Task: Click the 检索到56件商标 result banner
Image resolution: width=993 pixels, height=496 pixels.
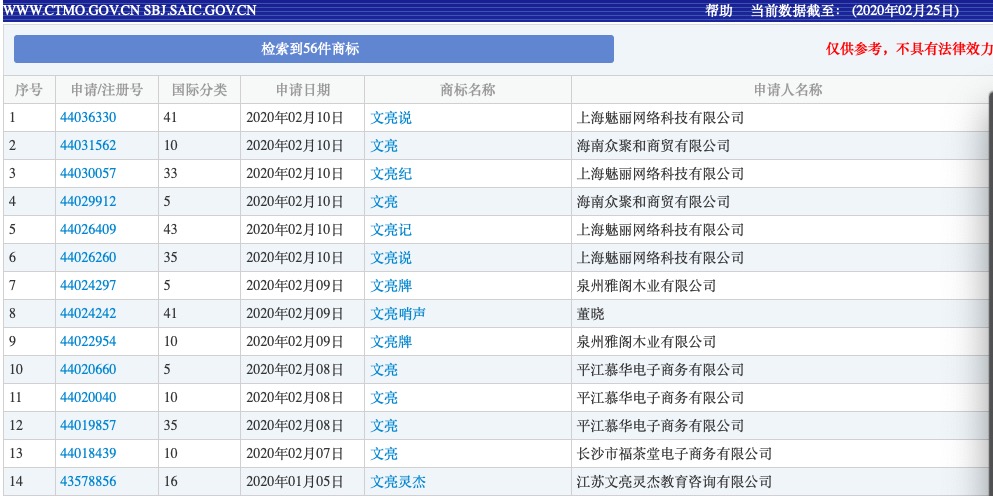Action: 313,49
